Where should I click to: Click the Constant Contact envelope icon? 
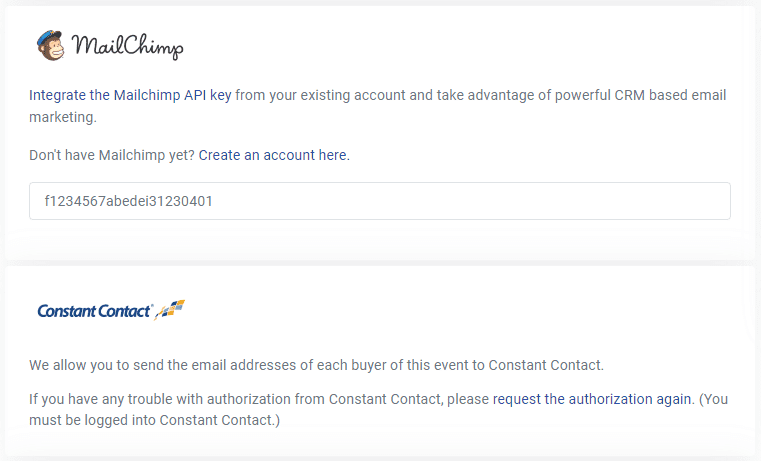pos(172,309)
